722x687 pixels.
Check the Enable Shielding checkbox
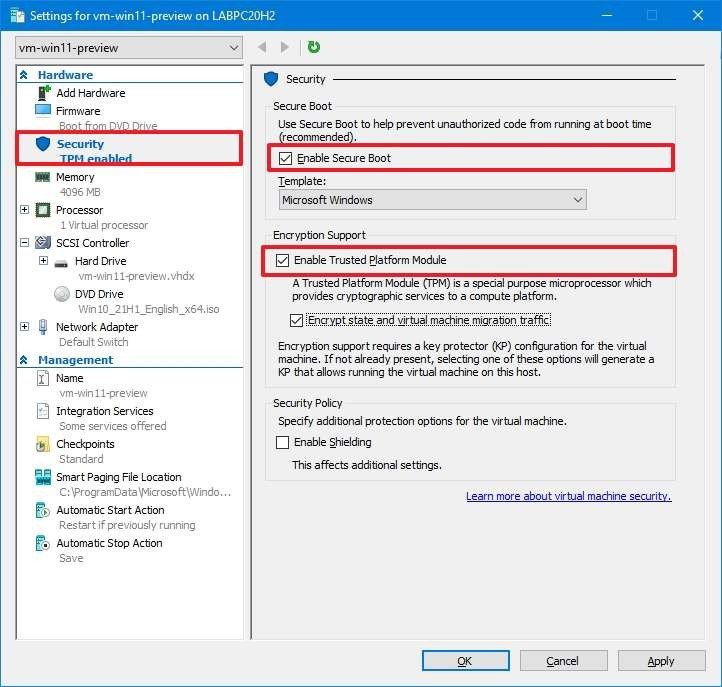282,442
